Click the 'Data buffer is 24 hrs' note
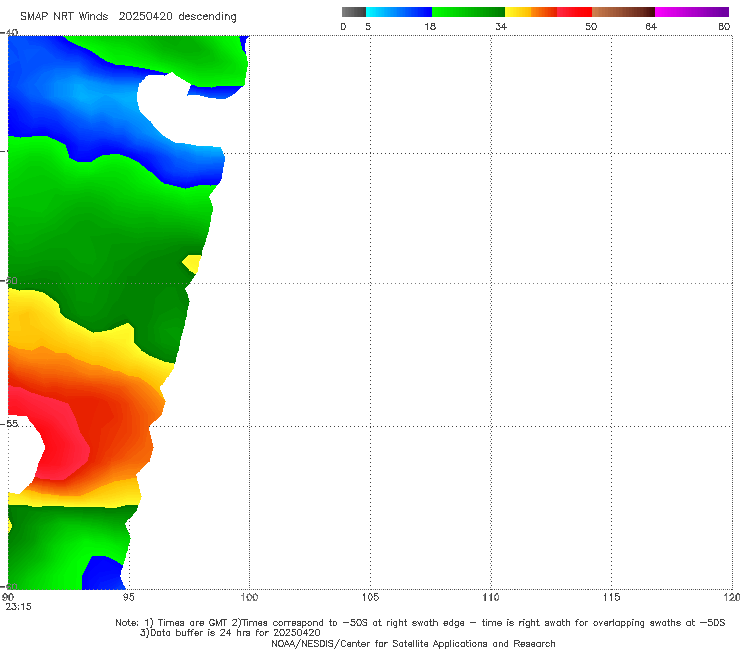Screen dimensions: 740x650 tap(230, 633)
